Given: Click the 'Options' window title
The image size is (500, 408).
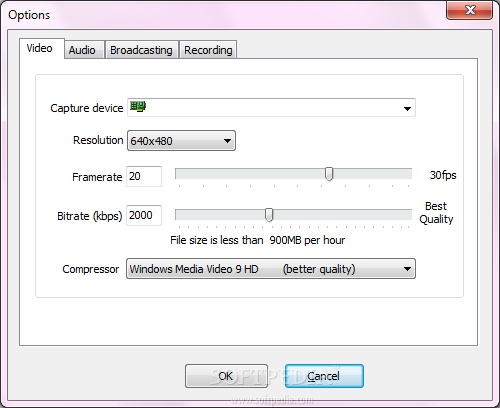Looking at the screenshot, I should tap(29, 15).
